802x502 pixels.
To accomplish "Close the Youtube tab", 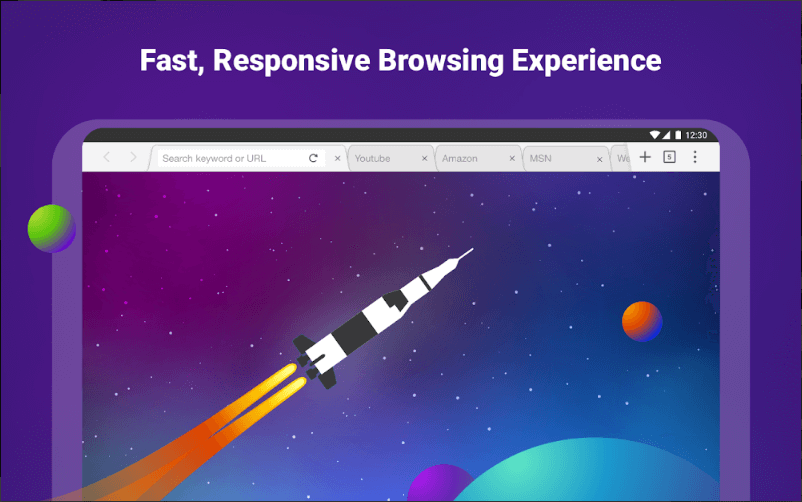I will [424, 158].
